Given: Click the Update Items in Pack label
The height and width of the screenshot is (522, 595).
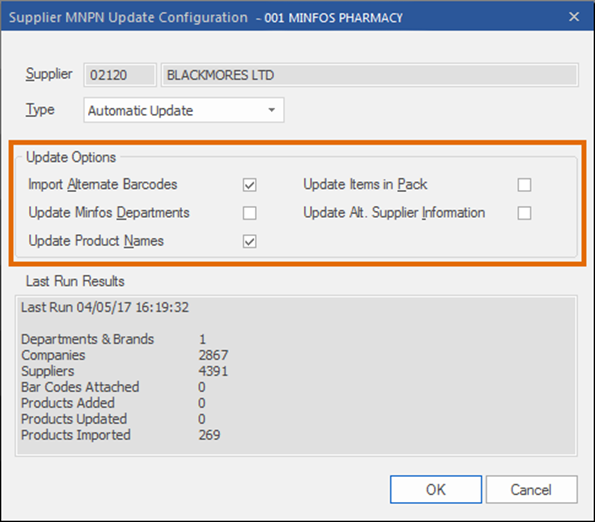Looking at the screenshot, I should pos(365,184).
